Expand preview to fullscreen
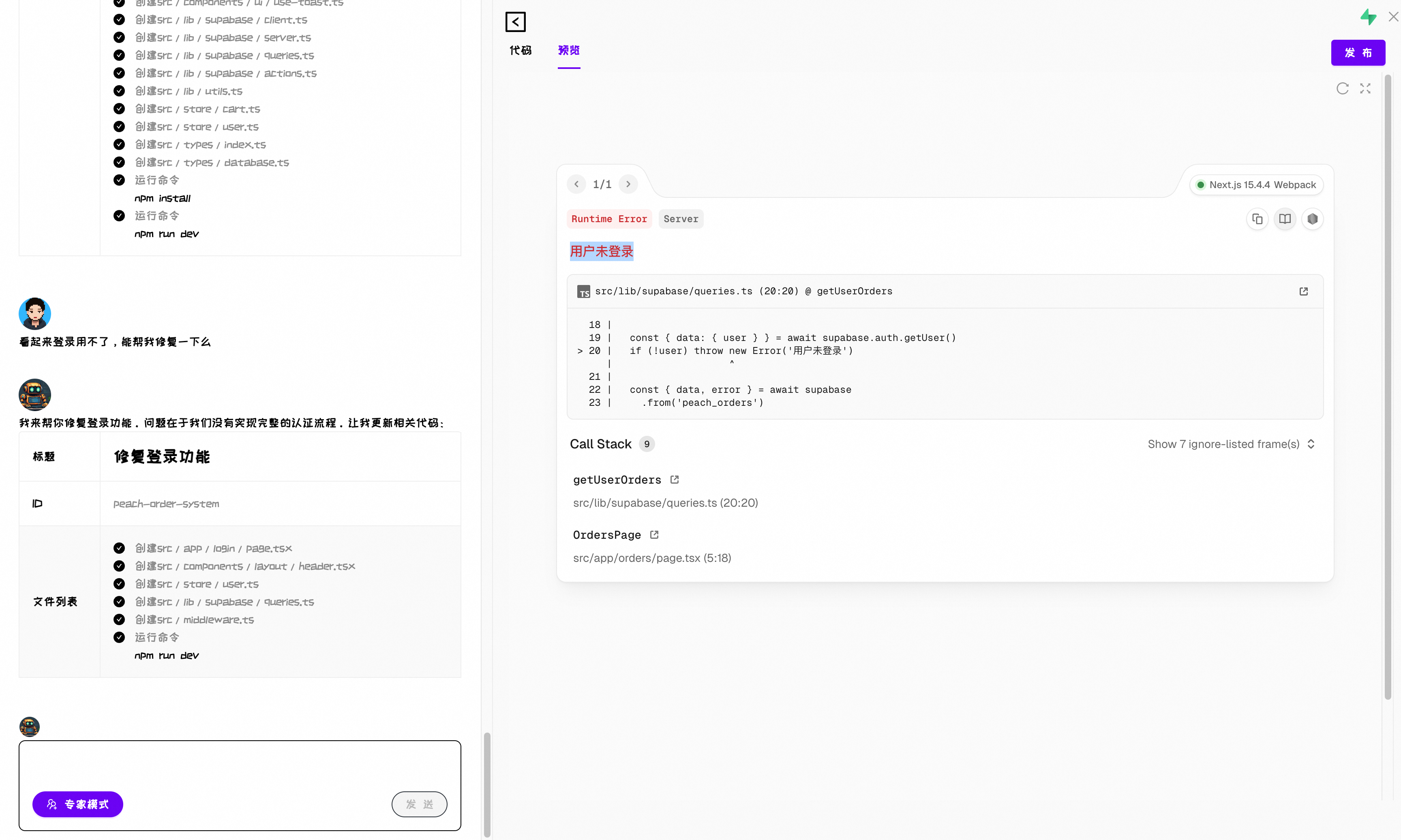Image resolution: width=1401 pixels, height=840 pixels. click(1365, 88)
